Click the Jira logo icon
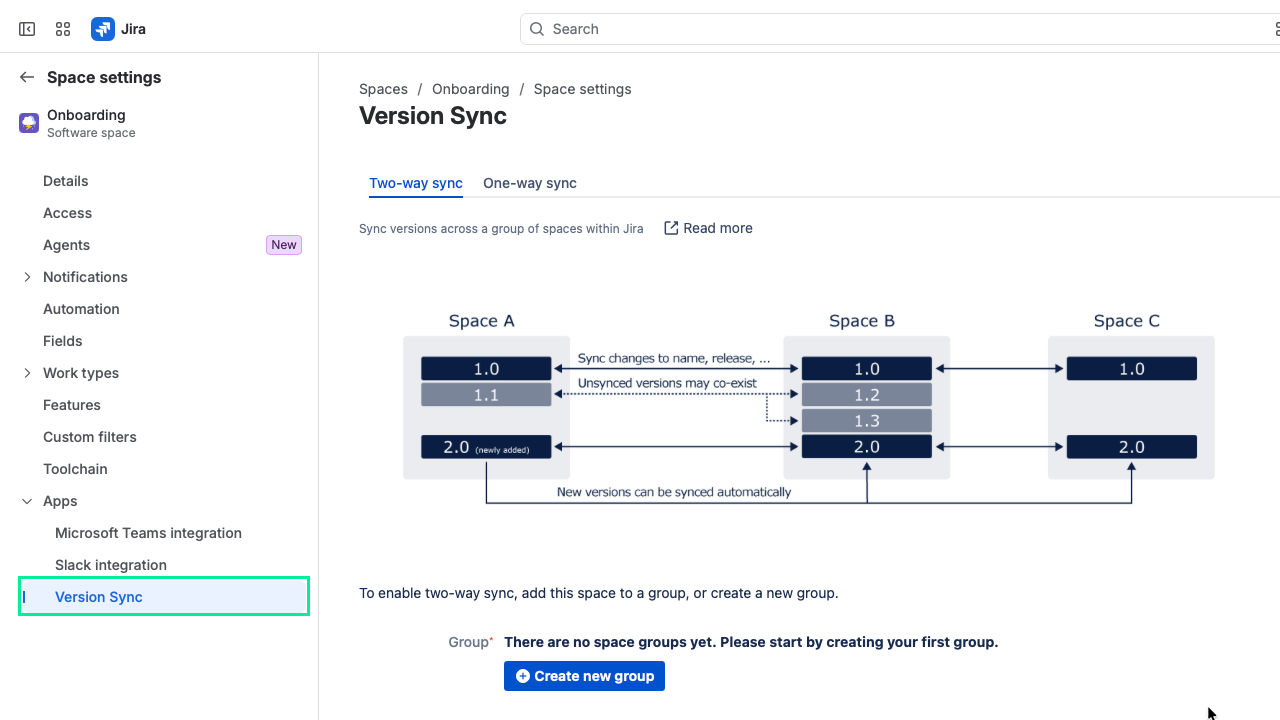1280x720 pixels. 102,29
